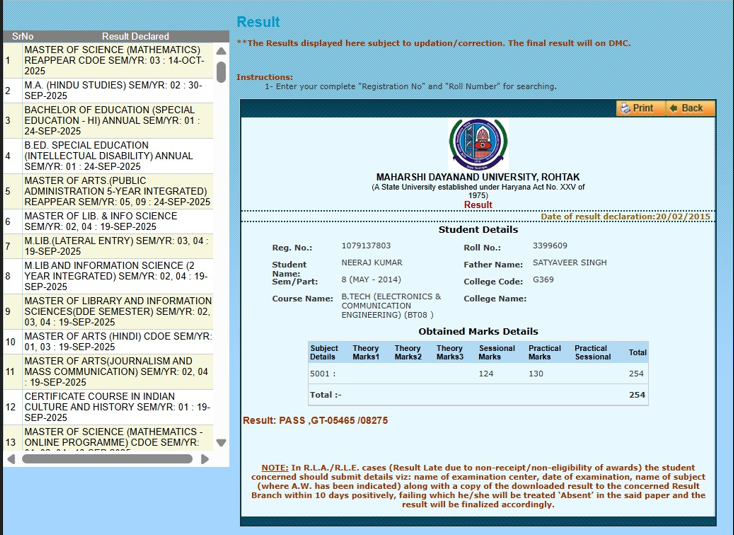Open Bachelor of Education (Special Education - HI) result
The height and width of the screenshot is (535, 734).
tap(108, 120)
